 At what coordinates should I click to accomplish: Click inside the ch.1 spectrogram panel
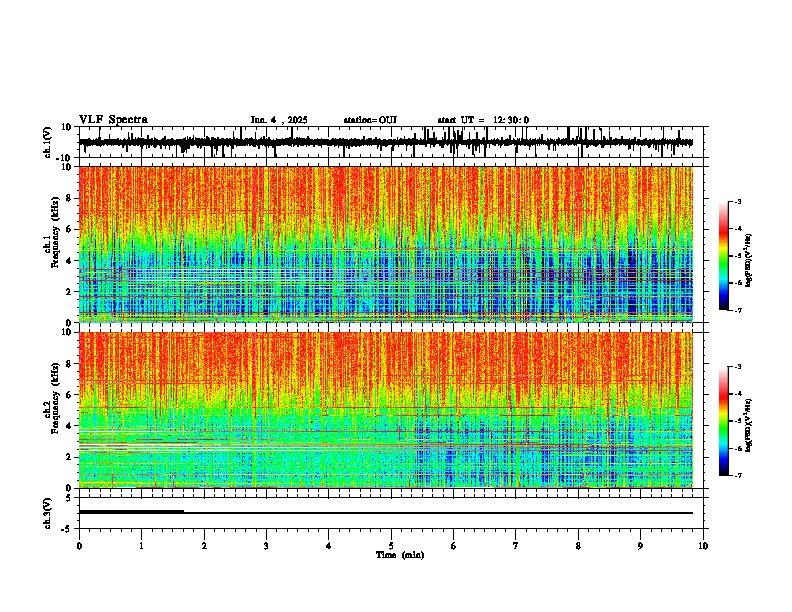(x=386, y=244)
